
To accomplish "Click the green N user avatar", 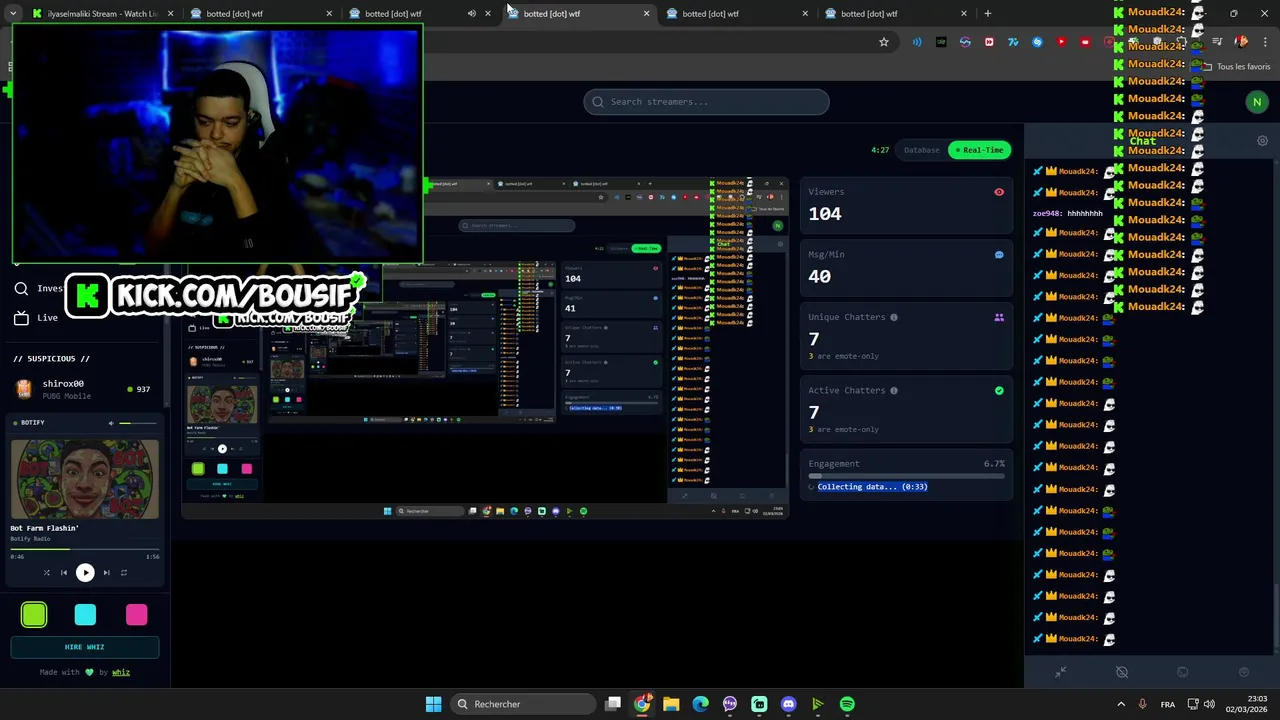I will [1257, 101].
